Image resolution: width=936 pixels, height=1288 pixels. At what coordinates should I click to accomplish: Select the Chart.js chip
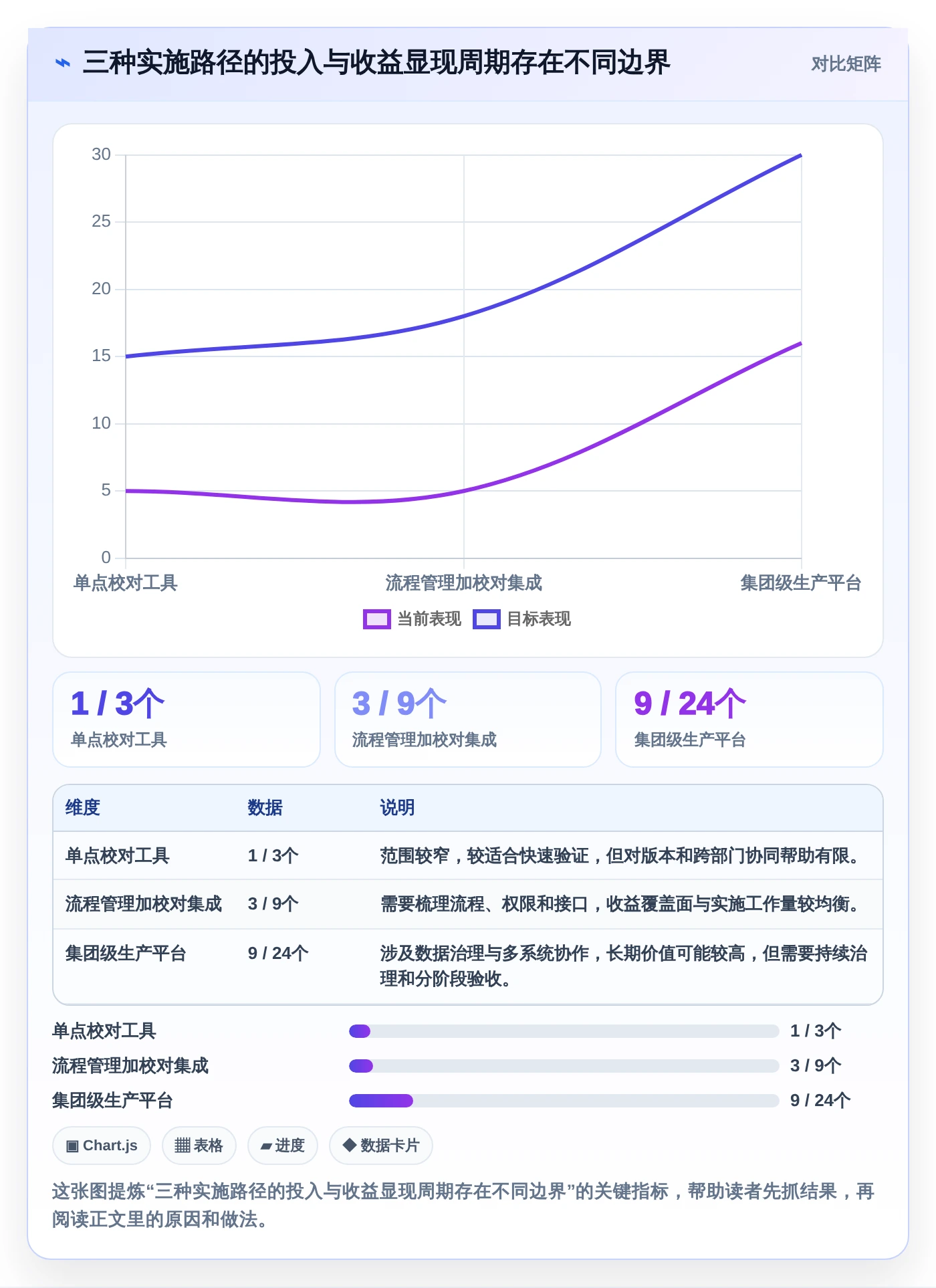click(102, 1146)
